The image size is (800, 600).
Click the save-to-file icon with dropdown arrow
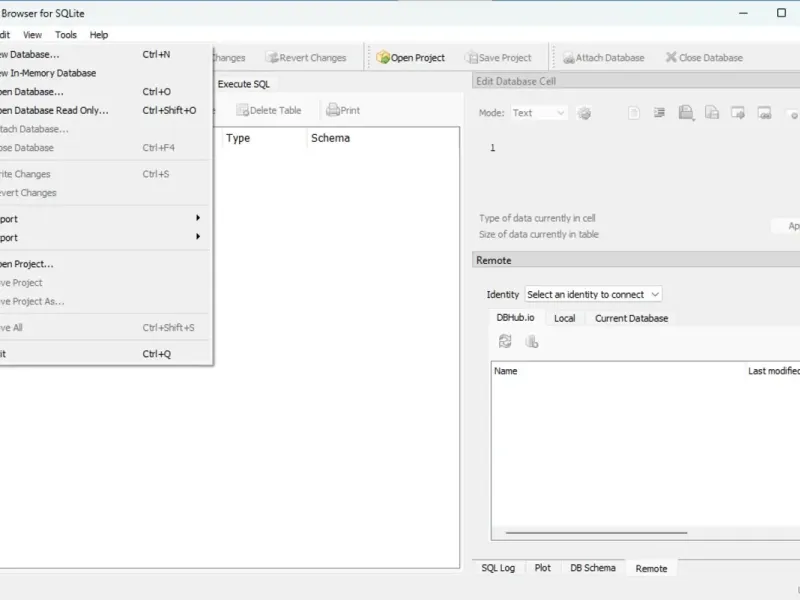click(x=686, y=113)
